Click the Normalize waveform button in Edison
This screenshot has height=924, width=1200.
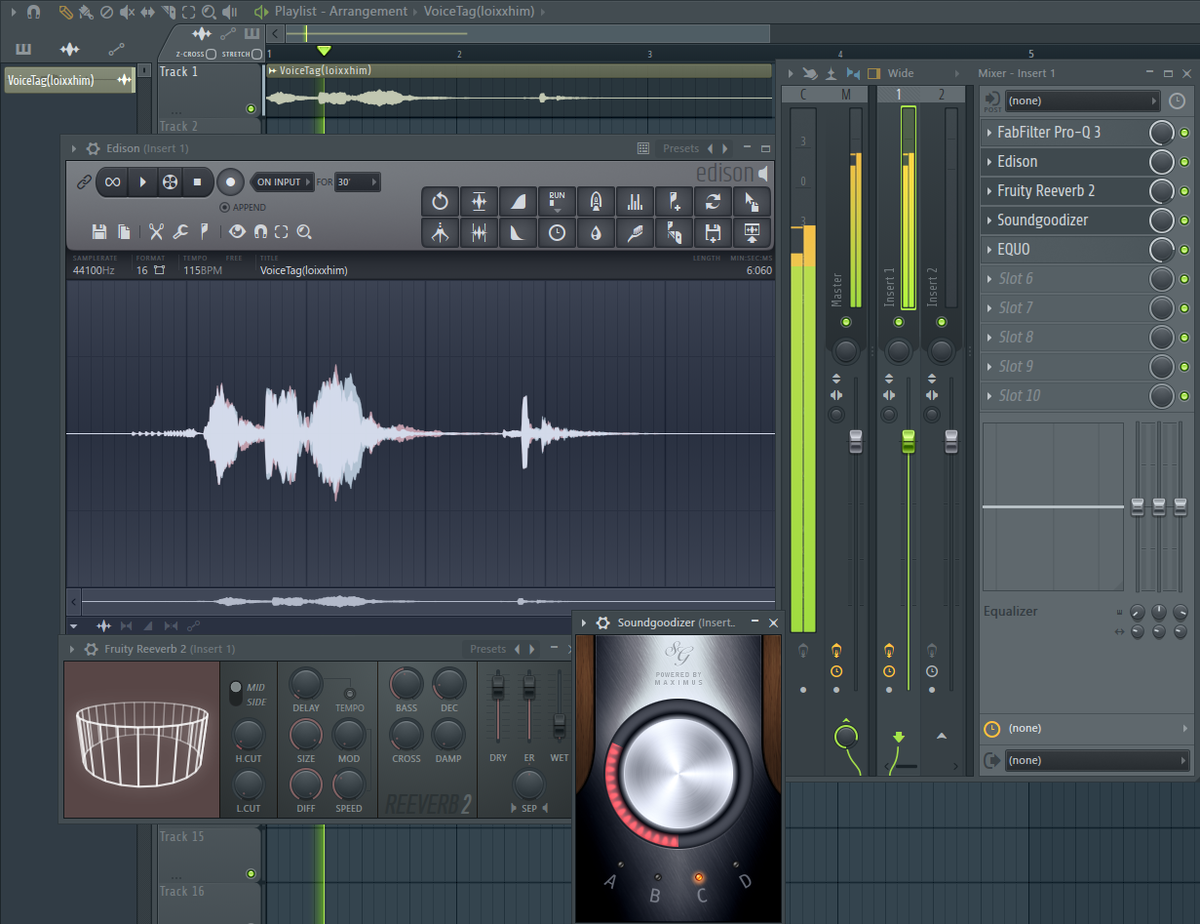coord(479,201)
